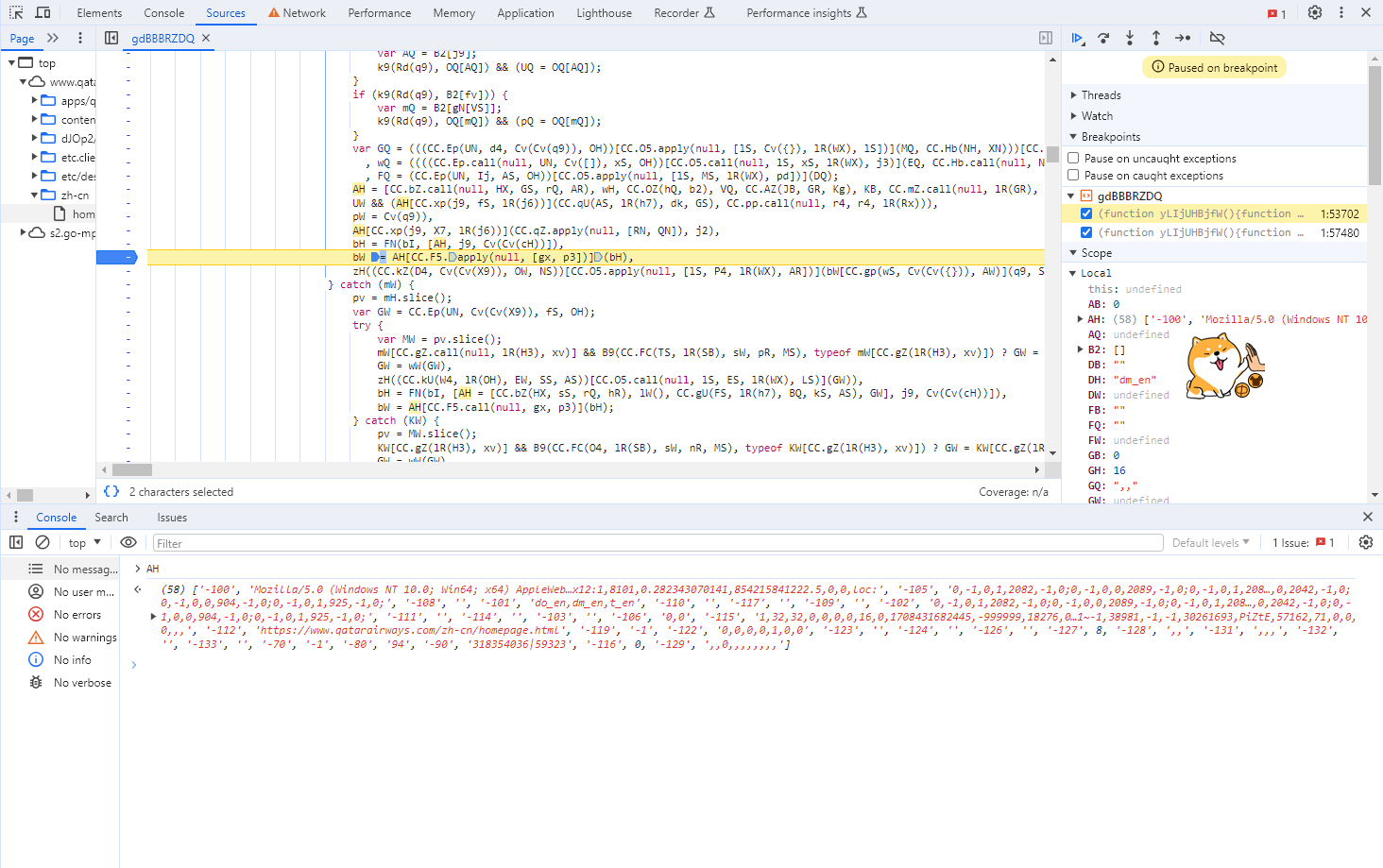Screen dimensions: 1383x868
Task: Step over next function call
Action: (1104, 38)
